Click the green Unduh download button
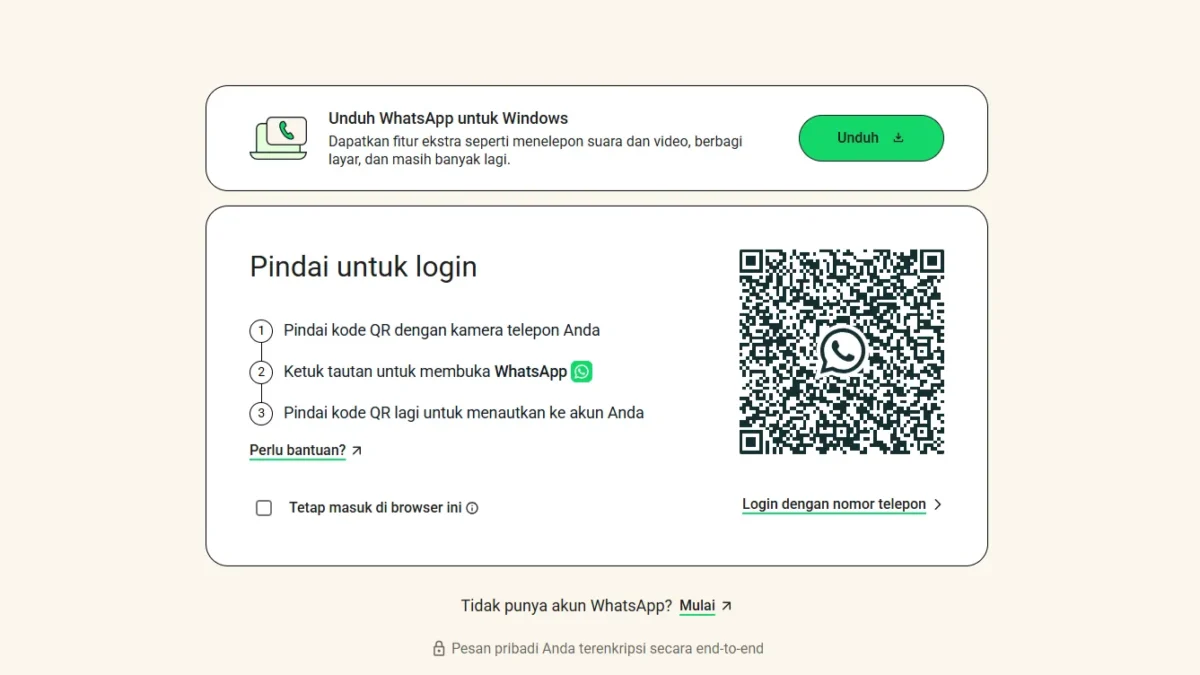This screenshot has height=675, width=1200. coord(871,138)
